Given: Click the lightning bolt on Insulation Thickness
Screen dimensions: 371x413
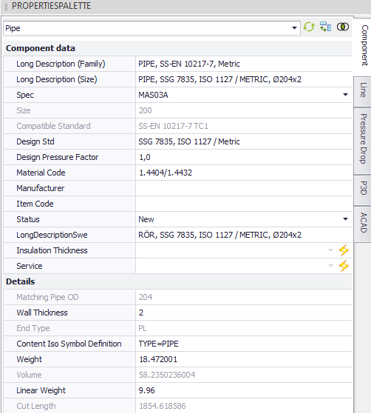Looking at the screenshot, I should pos(344,250).
